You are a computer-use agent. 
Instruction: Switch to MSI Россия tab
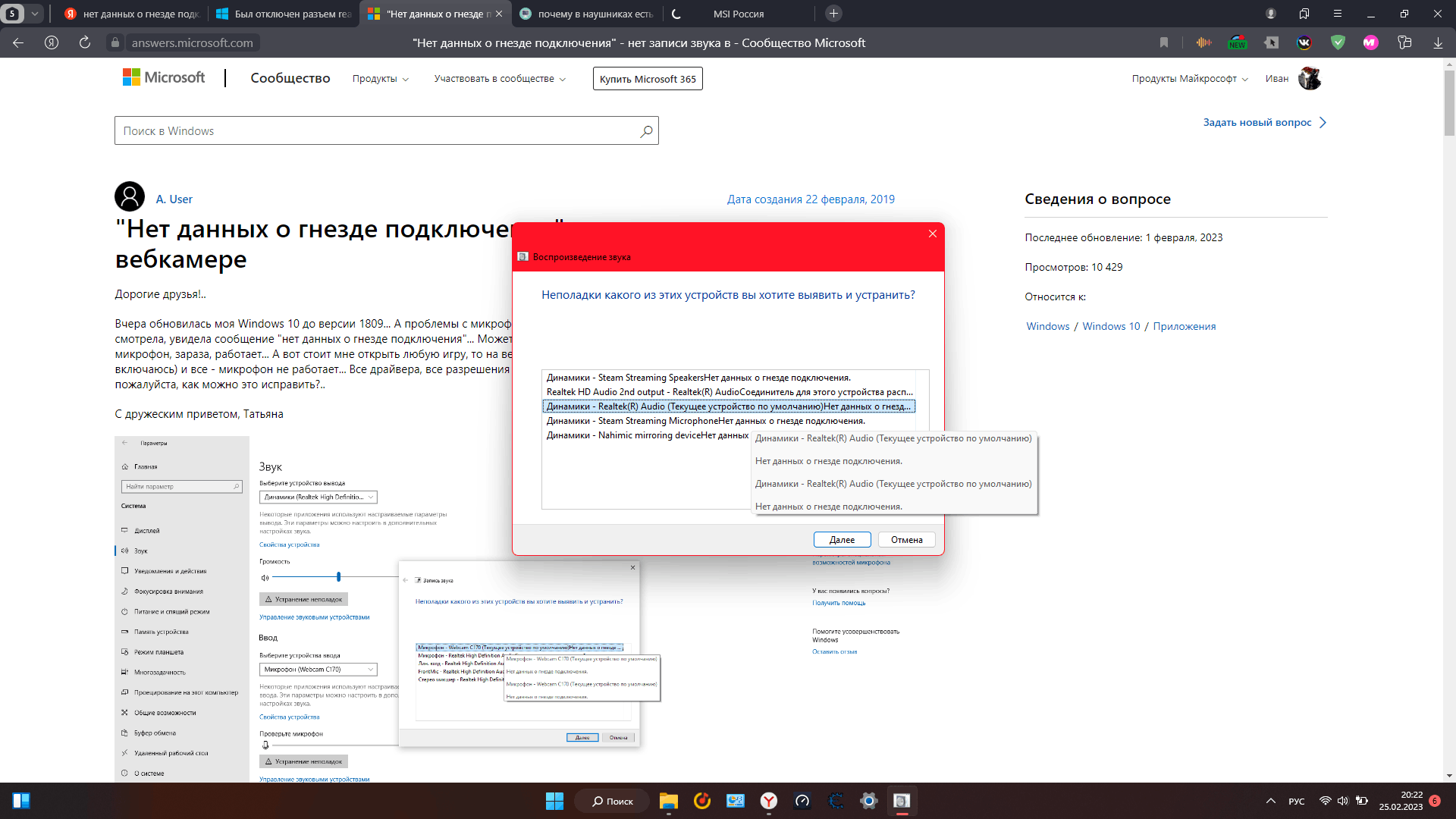(738, 14)
